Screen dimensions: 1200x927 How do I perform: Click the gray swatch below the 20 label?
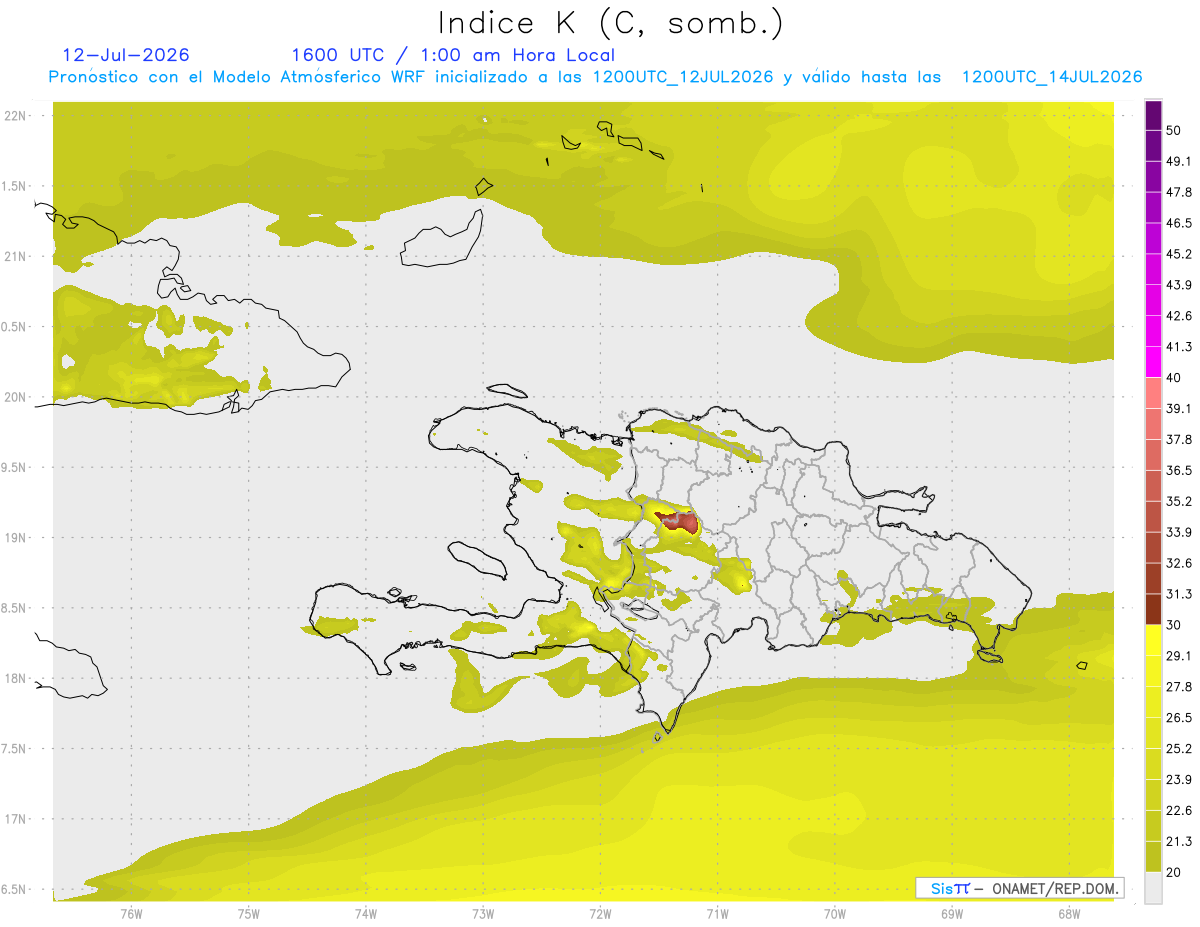click(1153, 887)
